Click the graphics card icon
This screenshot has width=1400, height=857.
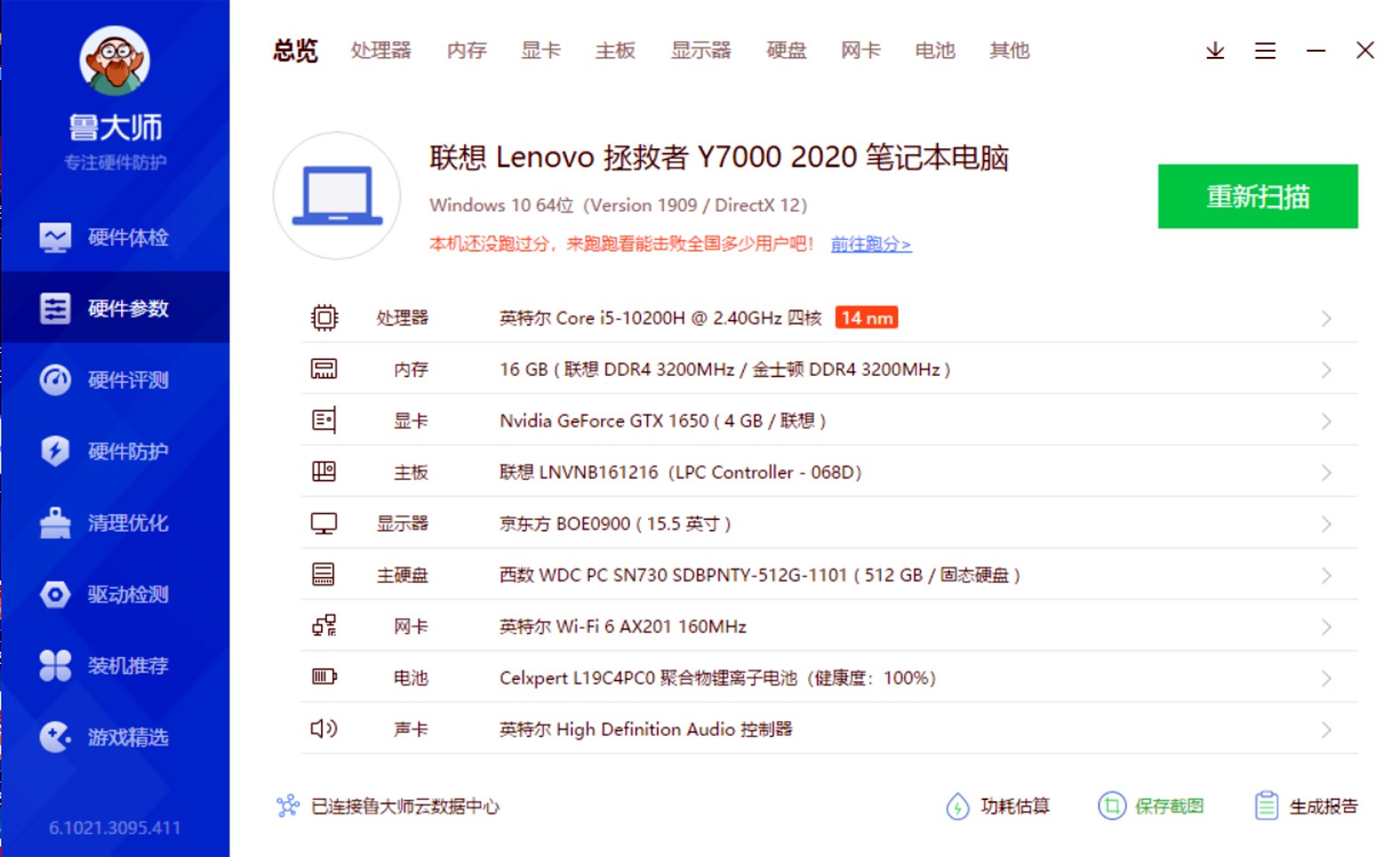(x=324, y=420)
